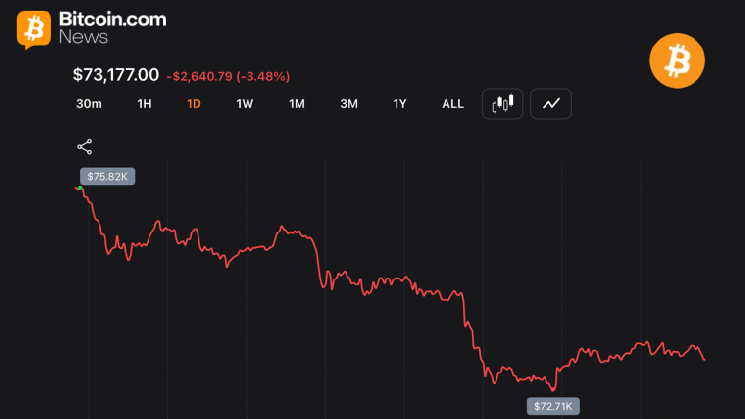Select the ALL time range
Screen dimensions: 745x419
[453, 104]
